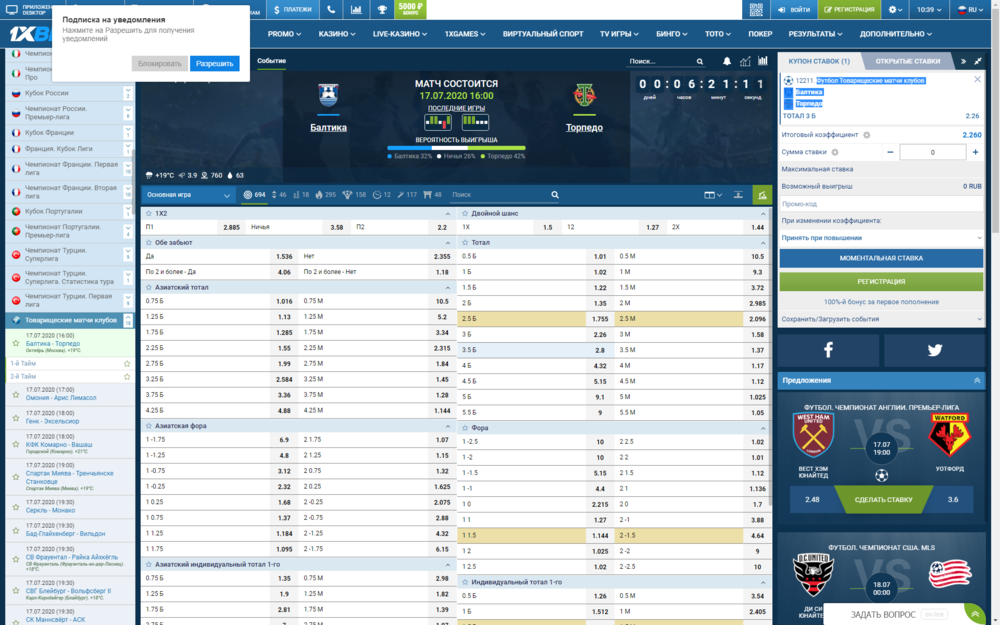
Task: Click the collapse arrows icon in coupon header
Action: click(x=978, y=61)
